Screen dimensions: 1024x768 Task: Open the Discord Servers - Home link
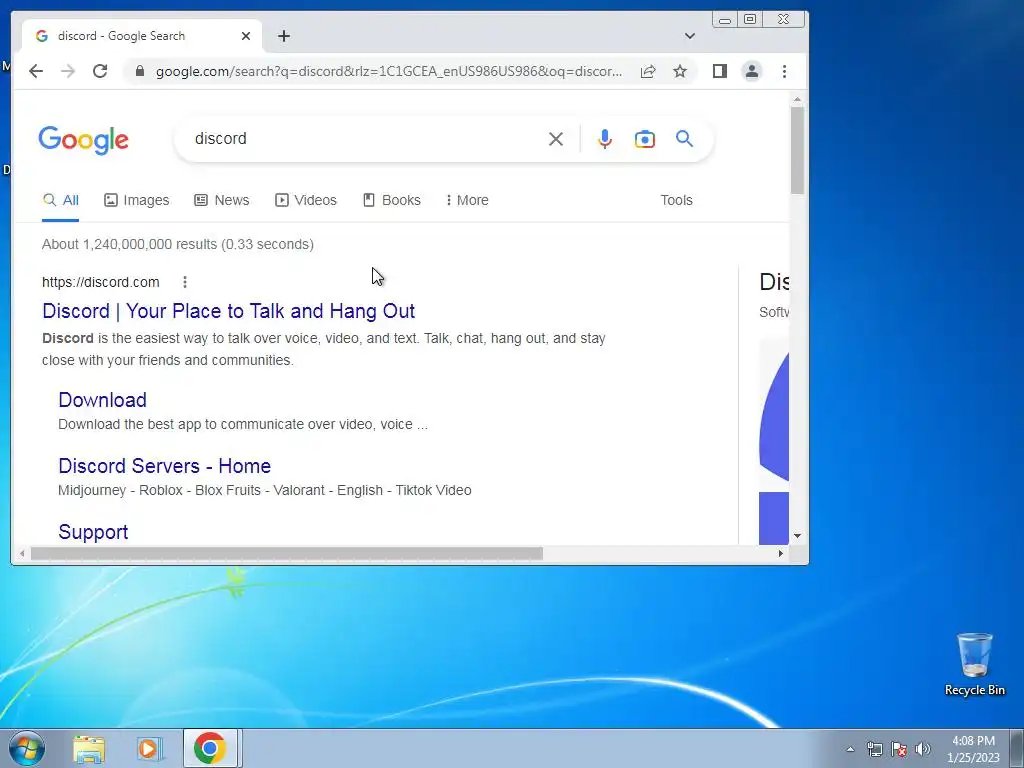(165, 466)
